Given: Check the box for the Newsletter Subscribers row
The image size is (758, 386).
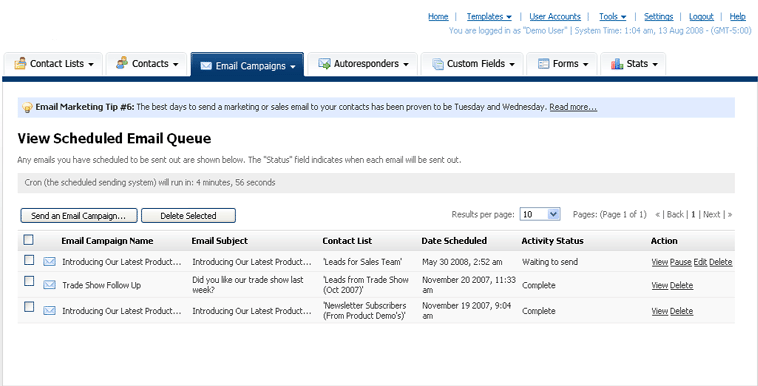Looking at the screenshot, I should [x=29, y=307].
